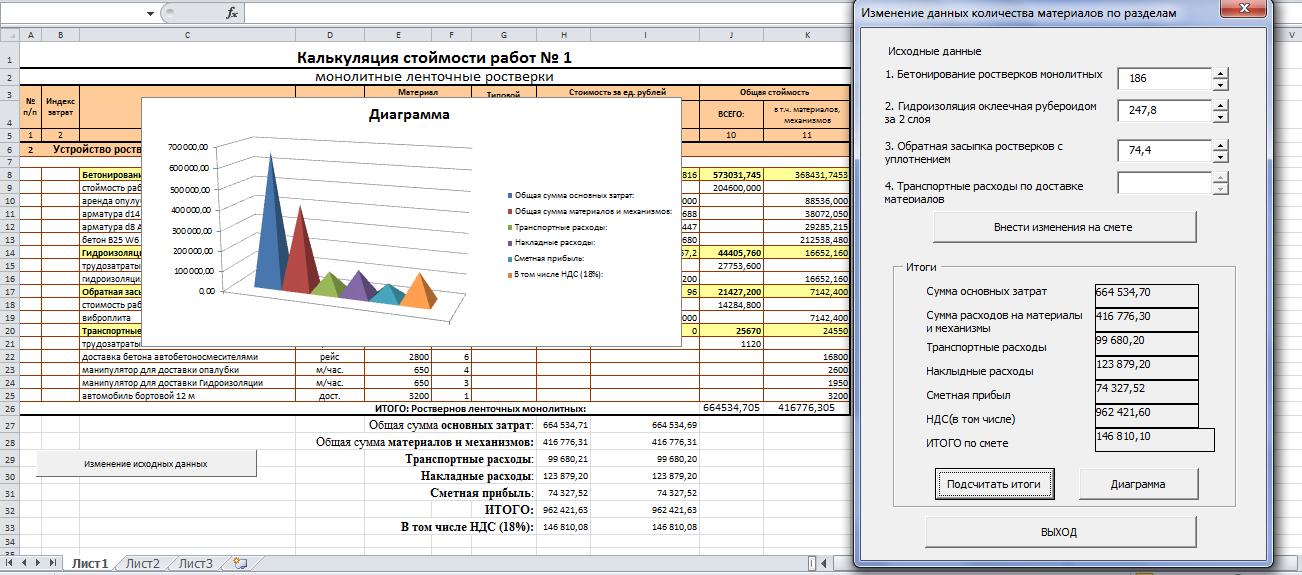
Task: Click cell манипулятор для доставки опалубки
Action: (x=188, y=369)
